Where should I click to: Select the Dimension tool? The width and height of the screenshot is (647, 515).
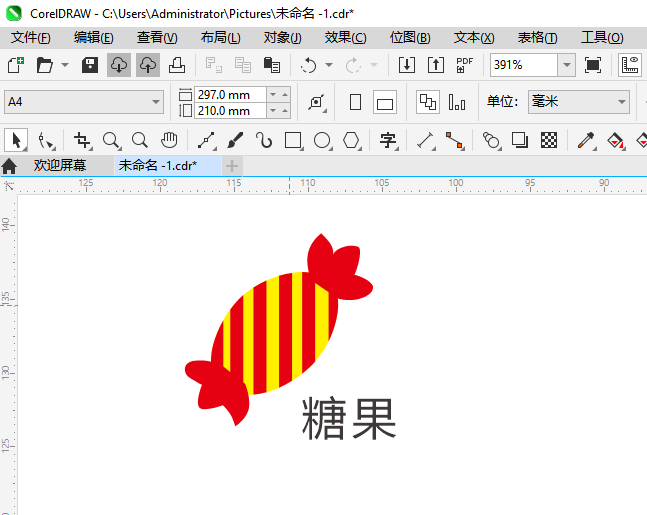click(x=425, y=141)
